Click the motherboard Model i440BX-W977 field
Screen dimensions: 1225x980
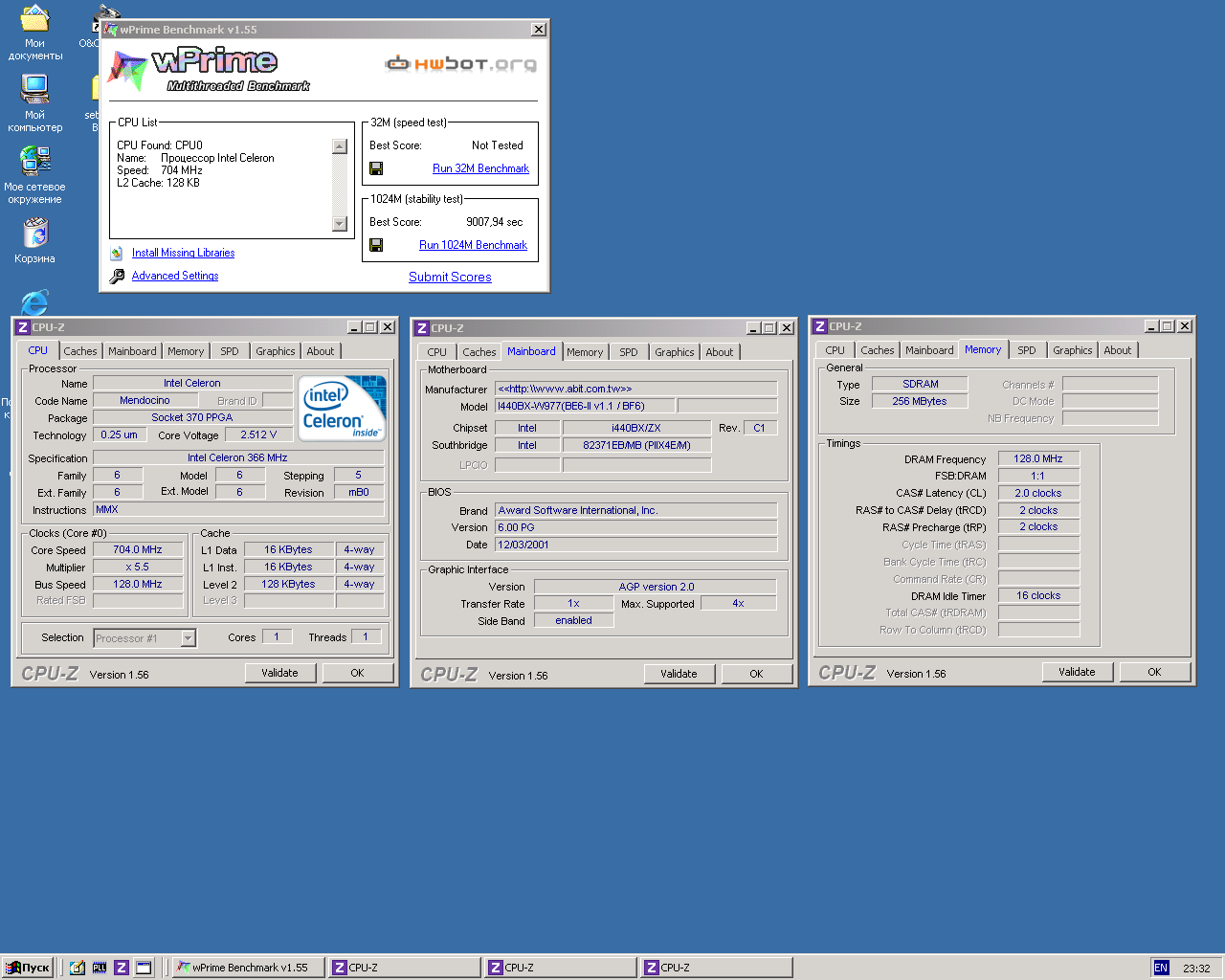pos(585,406)
